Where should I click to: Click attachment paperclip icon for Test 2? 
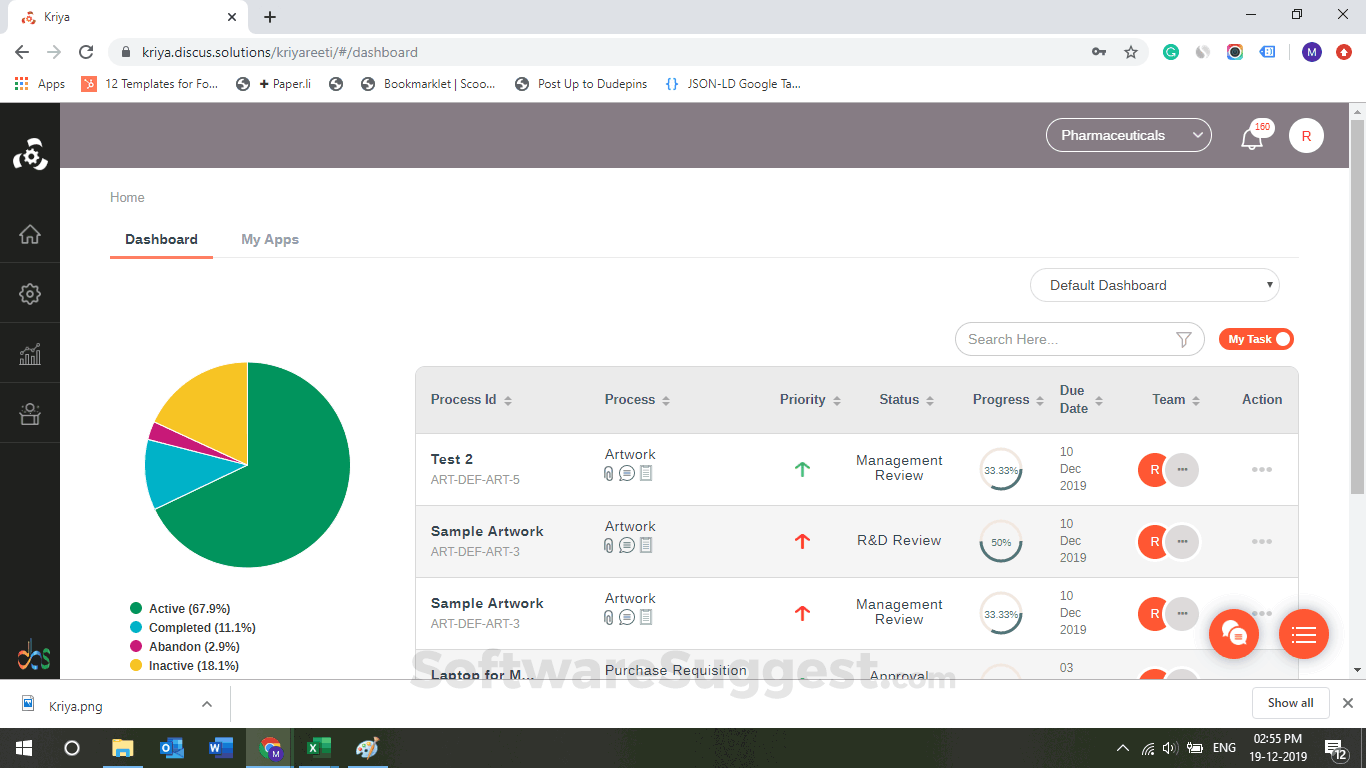pos(609,473)
